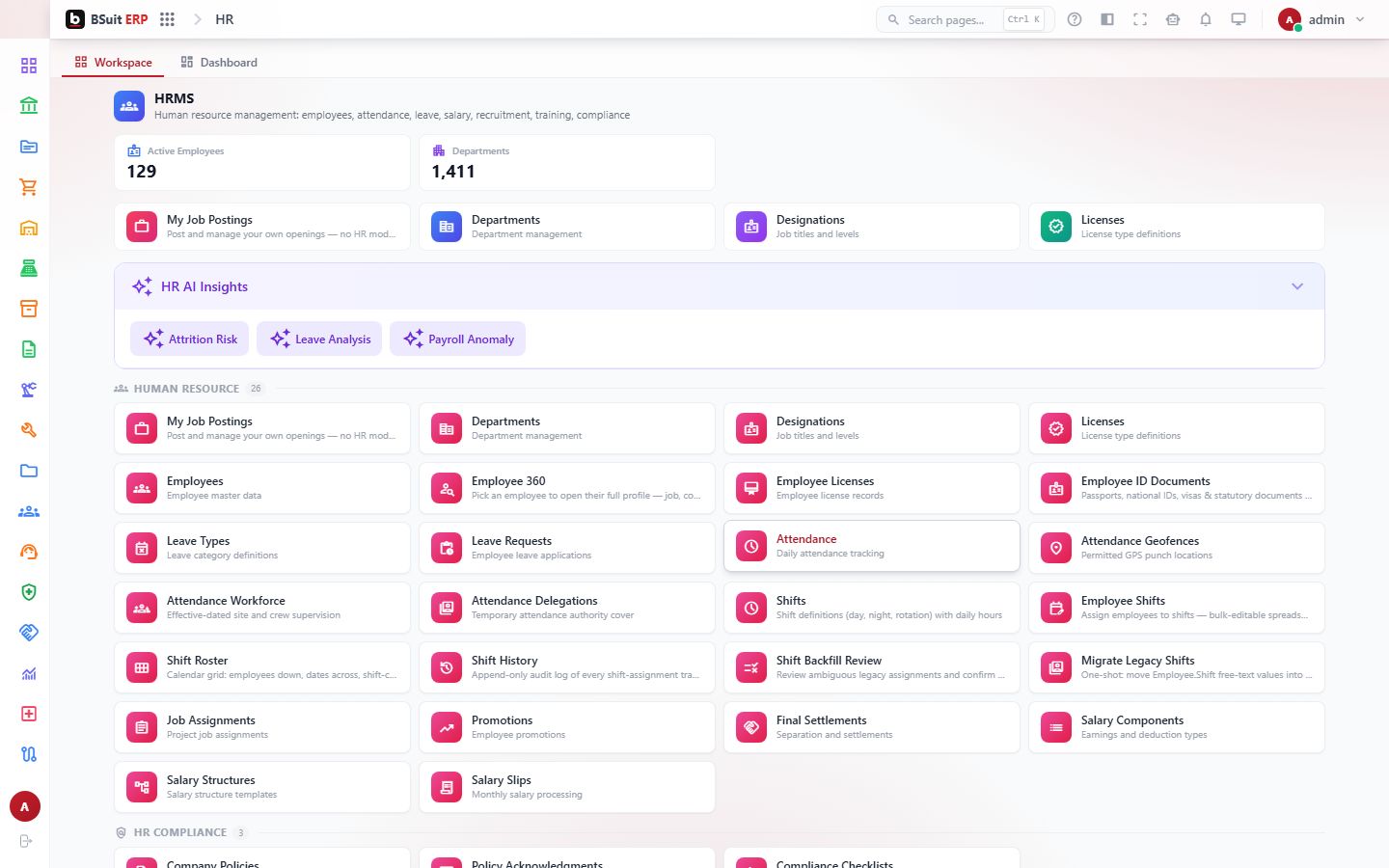This screenshot has height=868, width=1389.
Task: Open the headset support icon in sidebar
Action: coord(29,552)
